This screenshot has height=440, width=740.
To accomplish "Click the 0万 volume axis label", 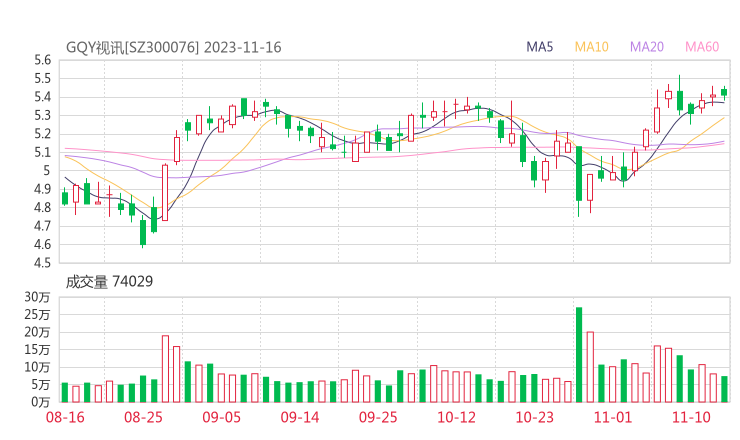I will 41,402.
